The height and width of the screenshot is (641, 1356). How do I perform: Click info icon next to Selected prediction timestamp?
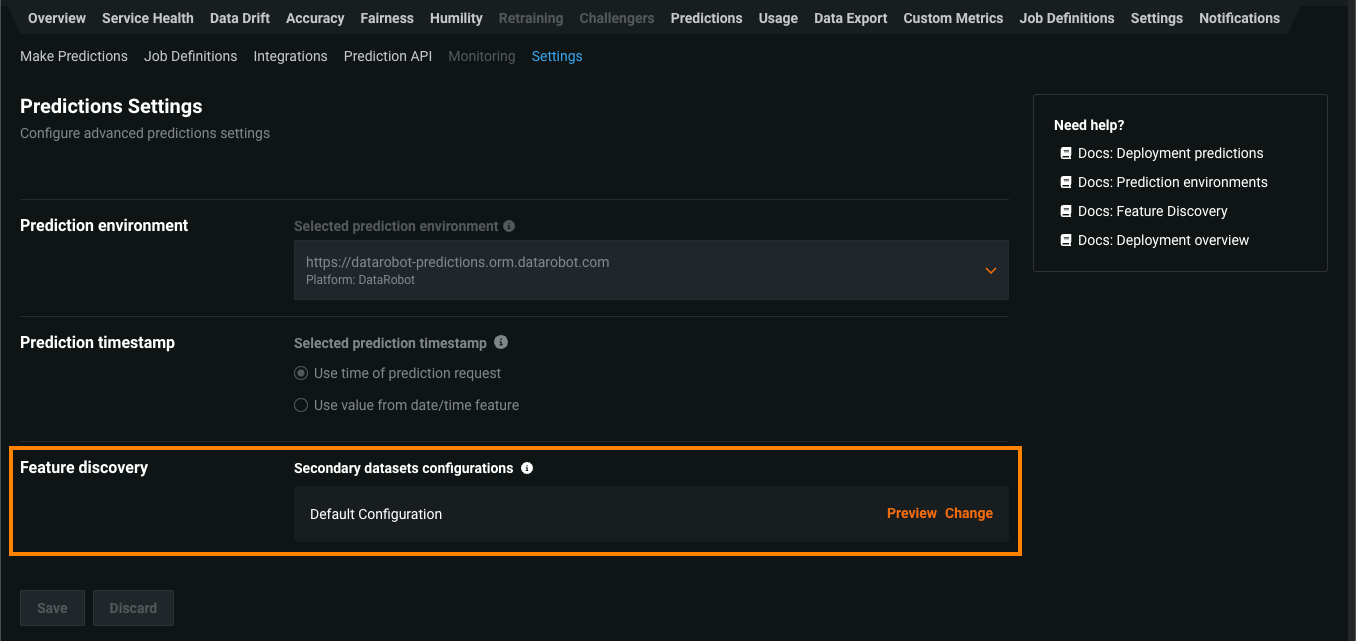tap(501, 342)
